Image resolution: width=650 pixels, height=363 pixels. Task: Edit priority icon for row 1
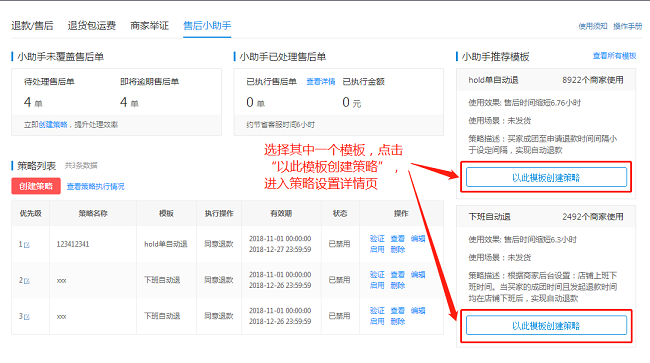tap(27, 245)
